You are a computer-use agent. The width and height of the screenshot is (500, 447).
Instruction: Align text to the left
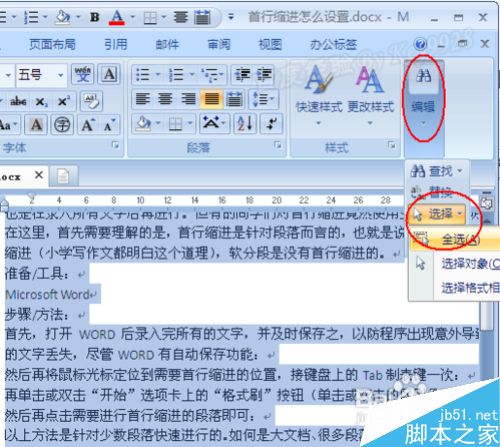click(143, 99)
